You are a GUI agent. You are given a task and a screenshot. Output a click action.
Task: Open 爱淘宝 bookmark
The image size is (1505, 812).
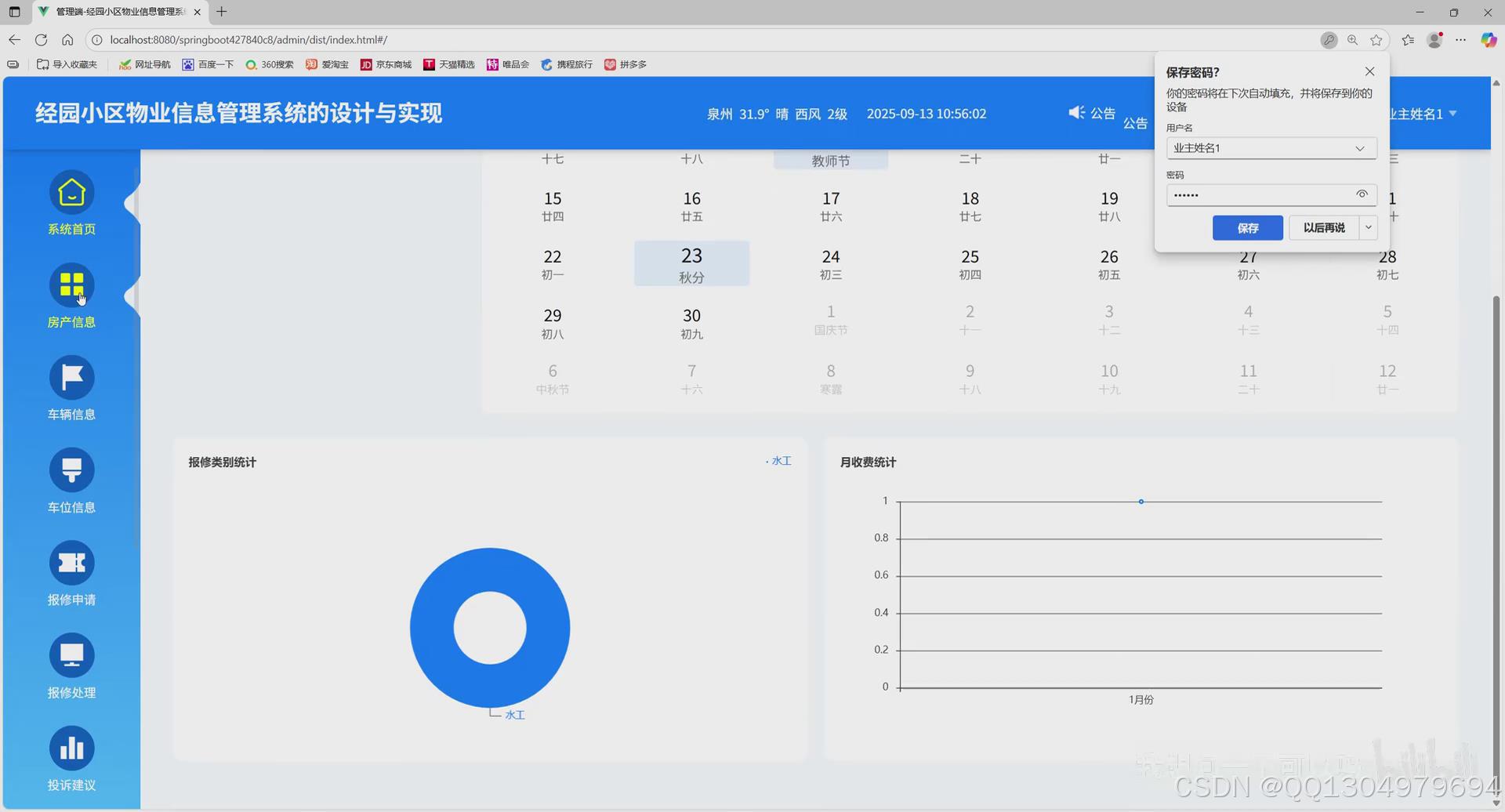(328, 64)
